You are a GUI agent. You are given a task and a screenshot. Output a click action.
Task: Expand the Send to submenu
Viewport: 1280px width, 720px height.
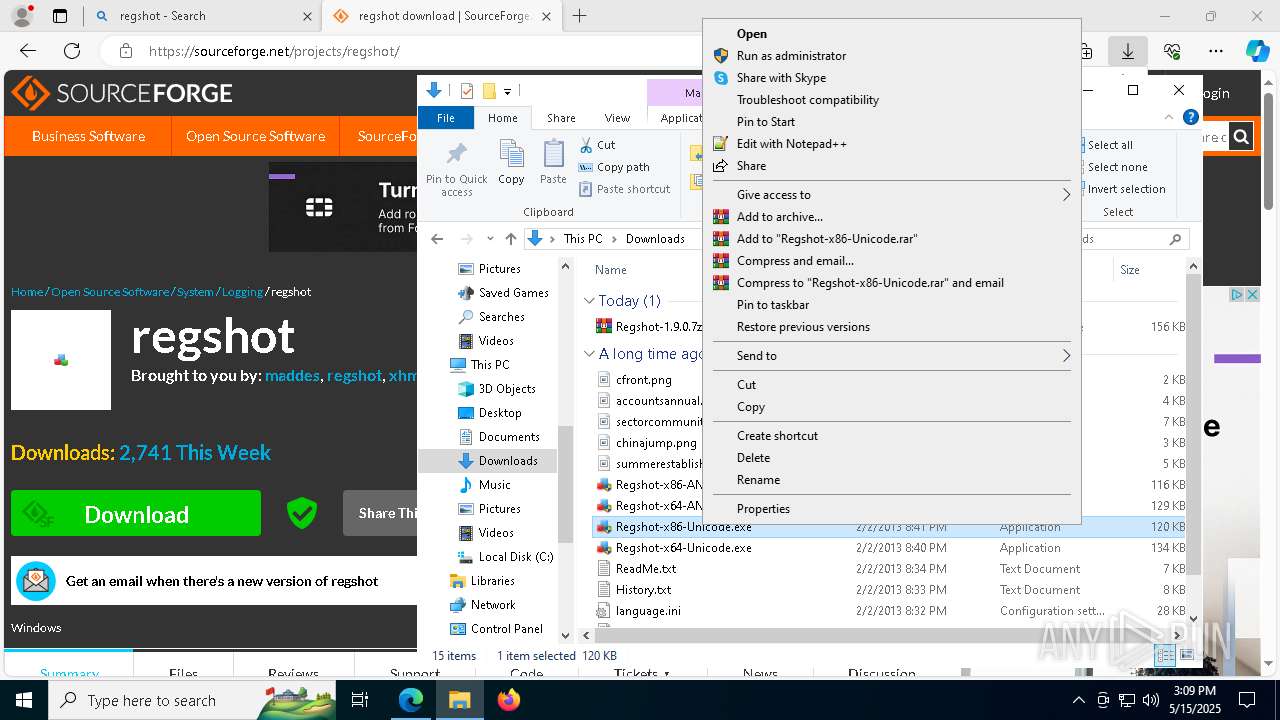click(x=1066, y=356)
